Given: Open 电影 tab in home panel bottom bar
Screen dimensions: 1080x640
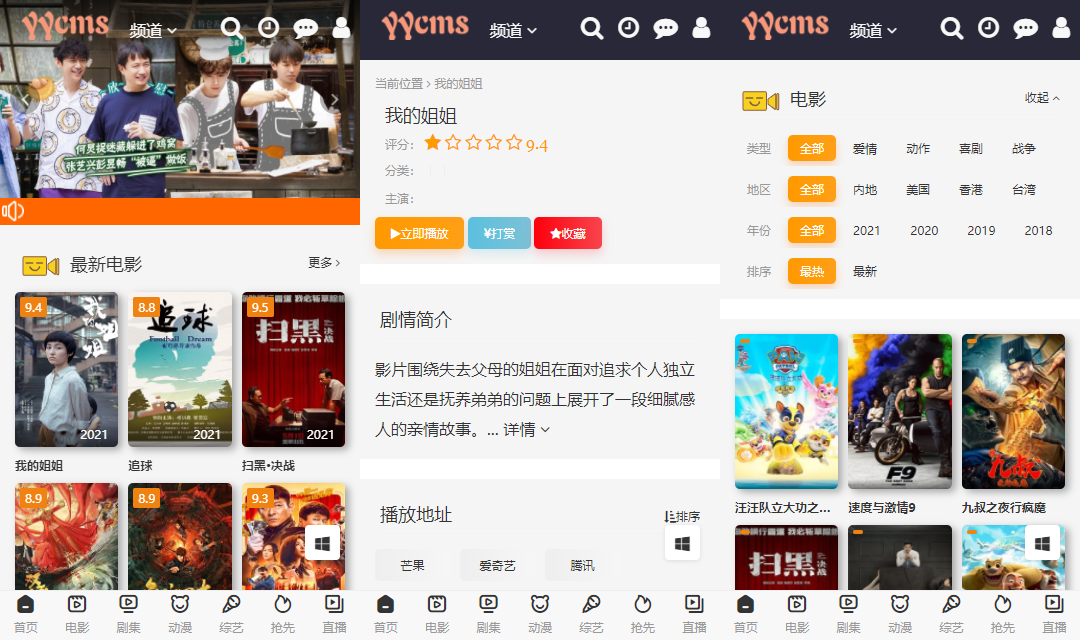Looking at the screenshot, I should 77,614.
